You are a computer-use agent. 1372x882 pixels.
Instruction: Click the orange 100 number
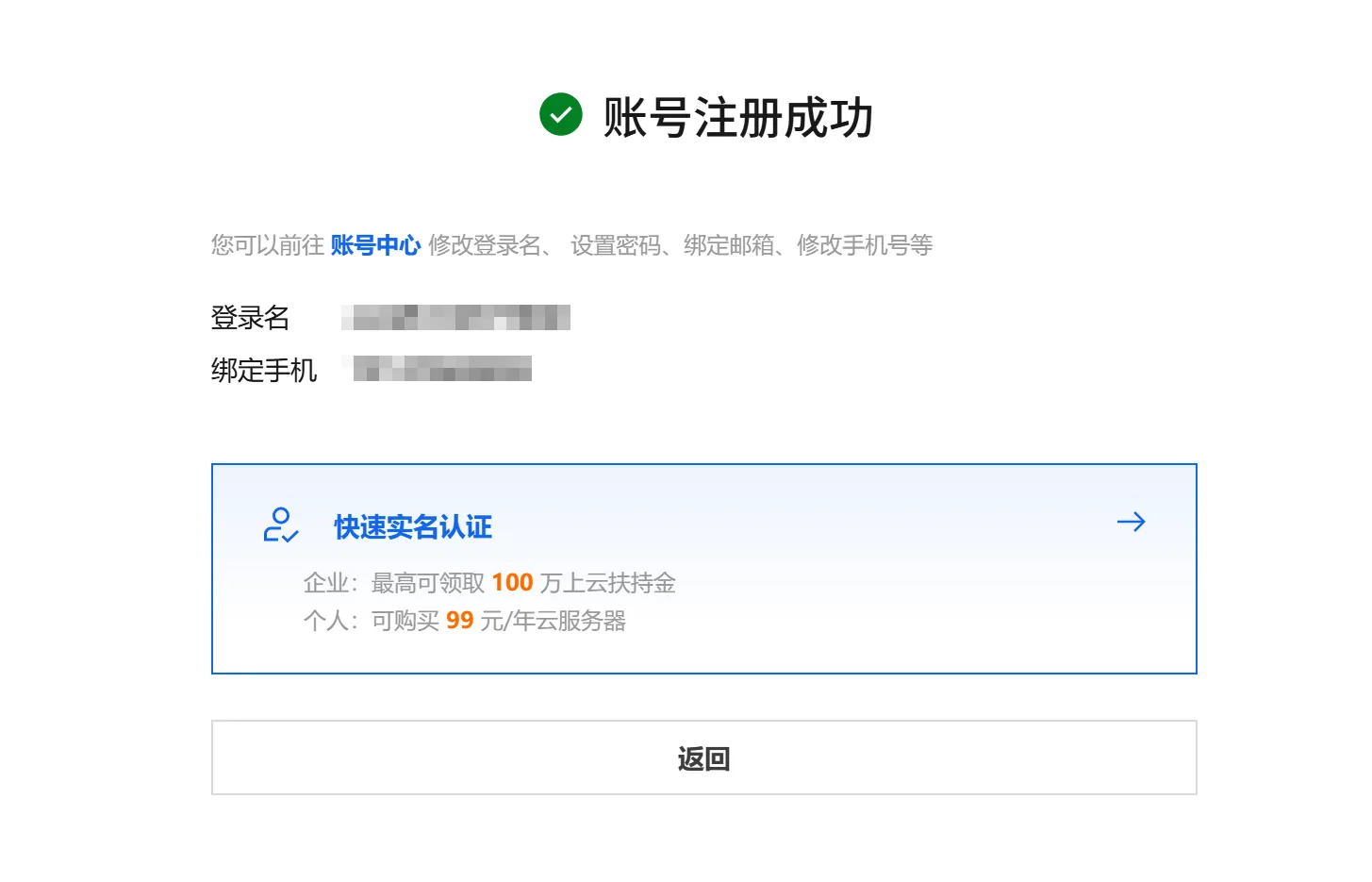point(512,583)
